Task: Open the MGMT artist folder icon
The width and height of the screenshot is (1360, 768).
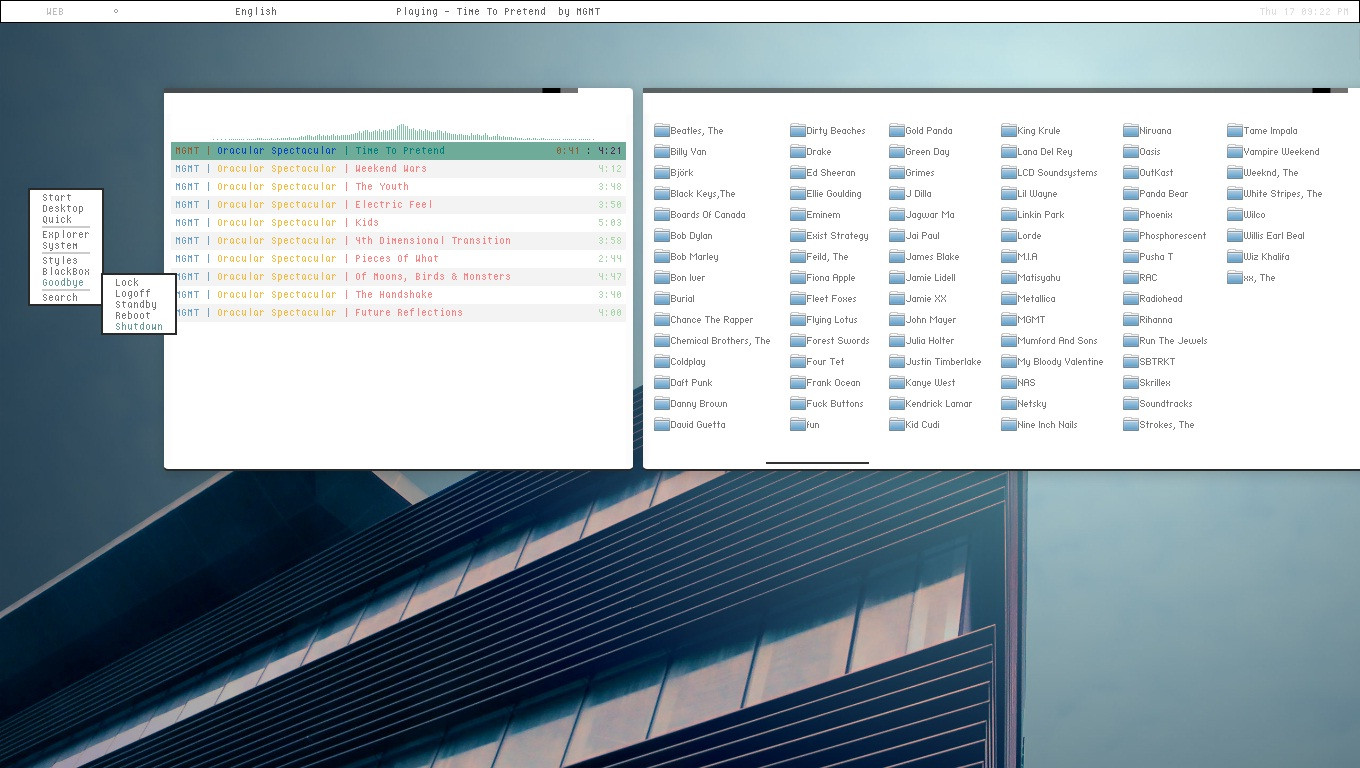Action: point(1010,320)
